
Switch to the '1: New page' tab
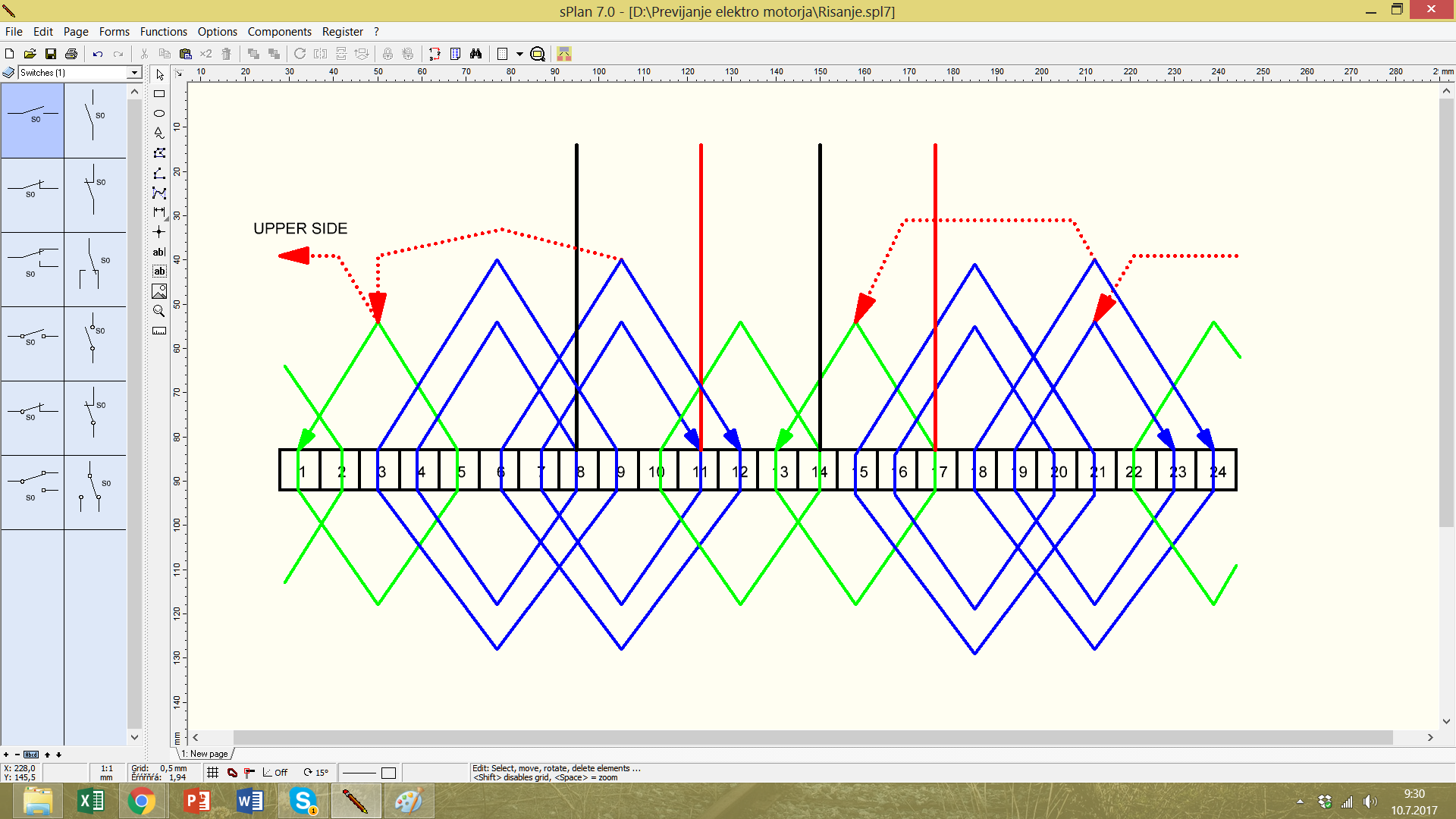click(x=206, y=754)
